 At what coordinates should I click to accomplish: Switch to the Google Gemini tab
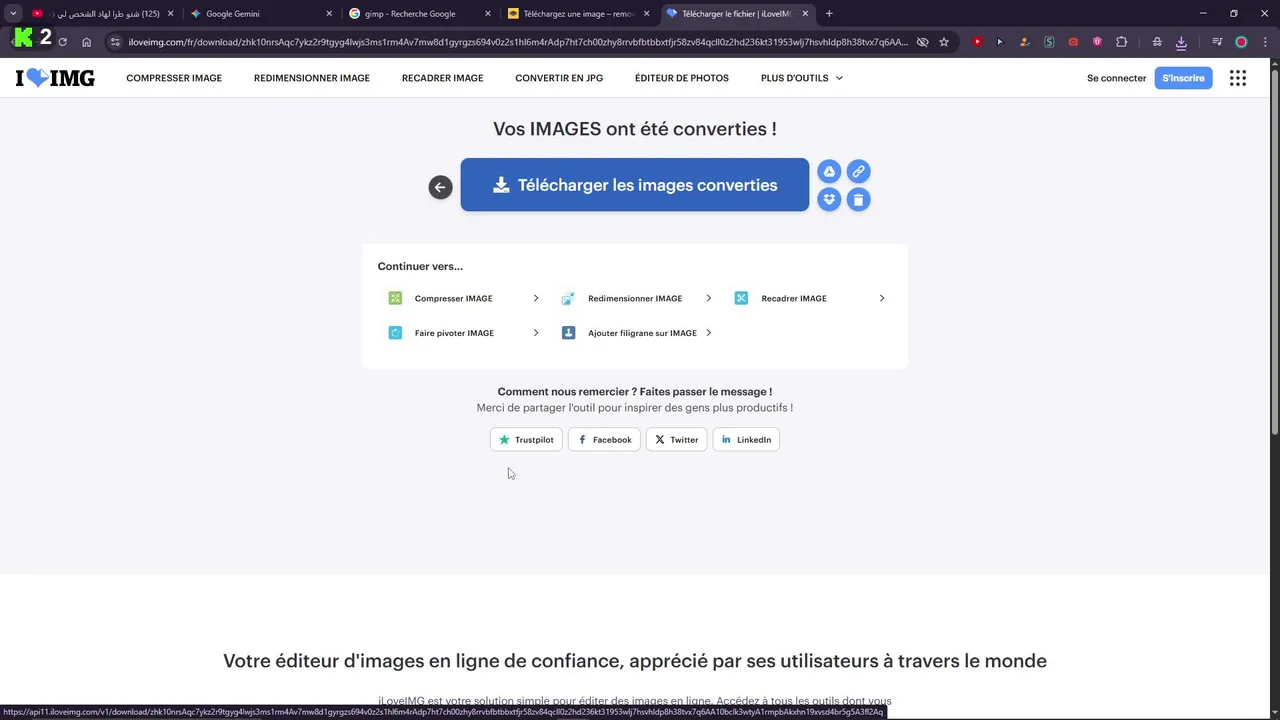(262, 14)
